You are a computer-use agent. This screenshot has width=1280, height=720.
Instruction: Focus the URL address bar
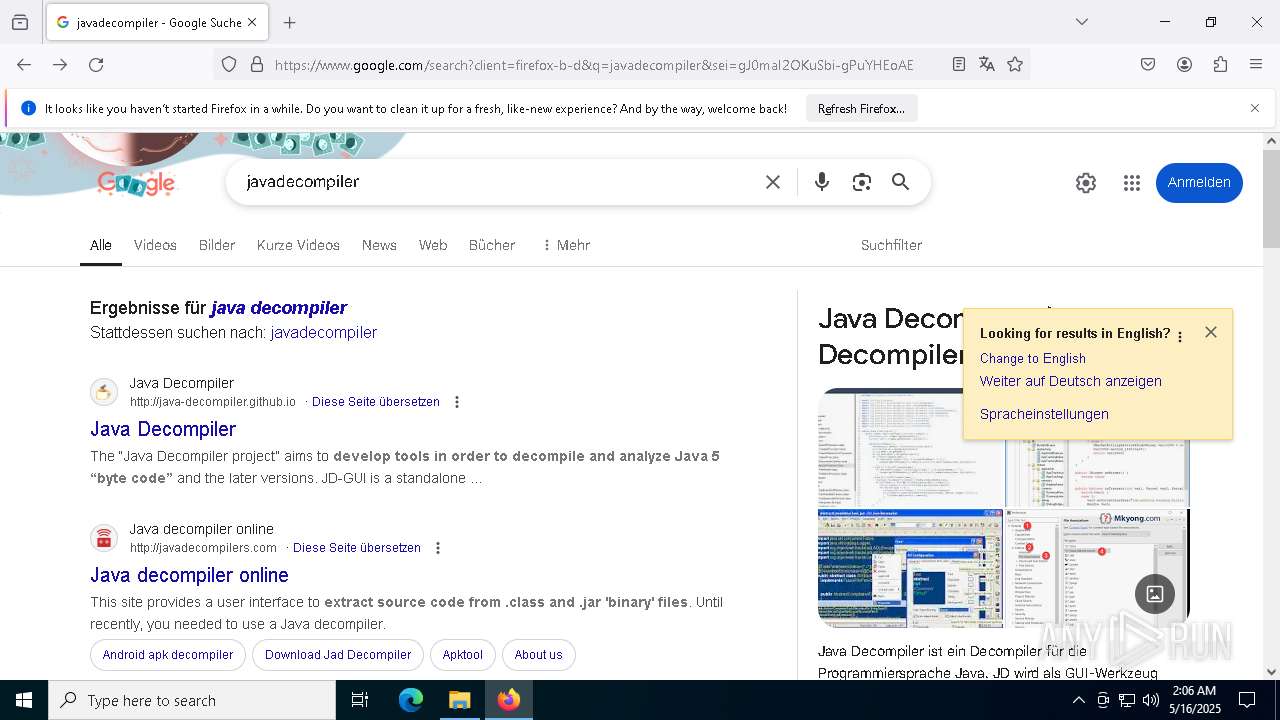pos(594,65)
